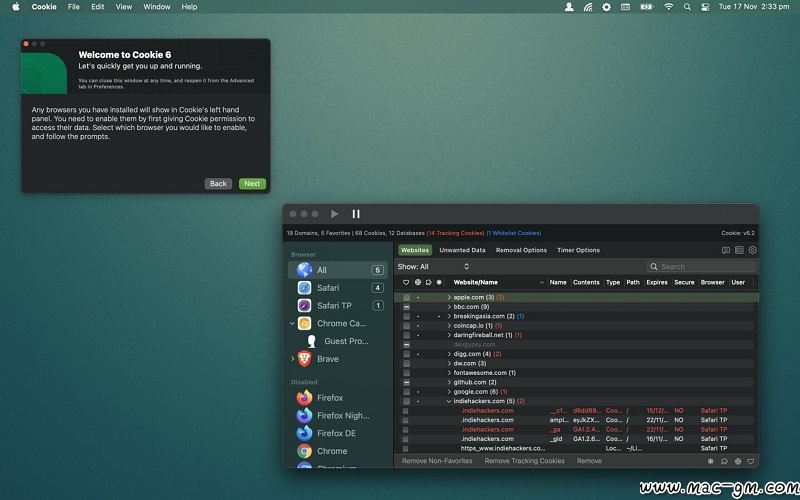This screenshot has width=800, height=500.
Task: Select Safari TP in the browser sidebar
Action: coord(338,306)
